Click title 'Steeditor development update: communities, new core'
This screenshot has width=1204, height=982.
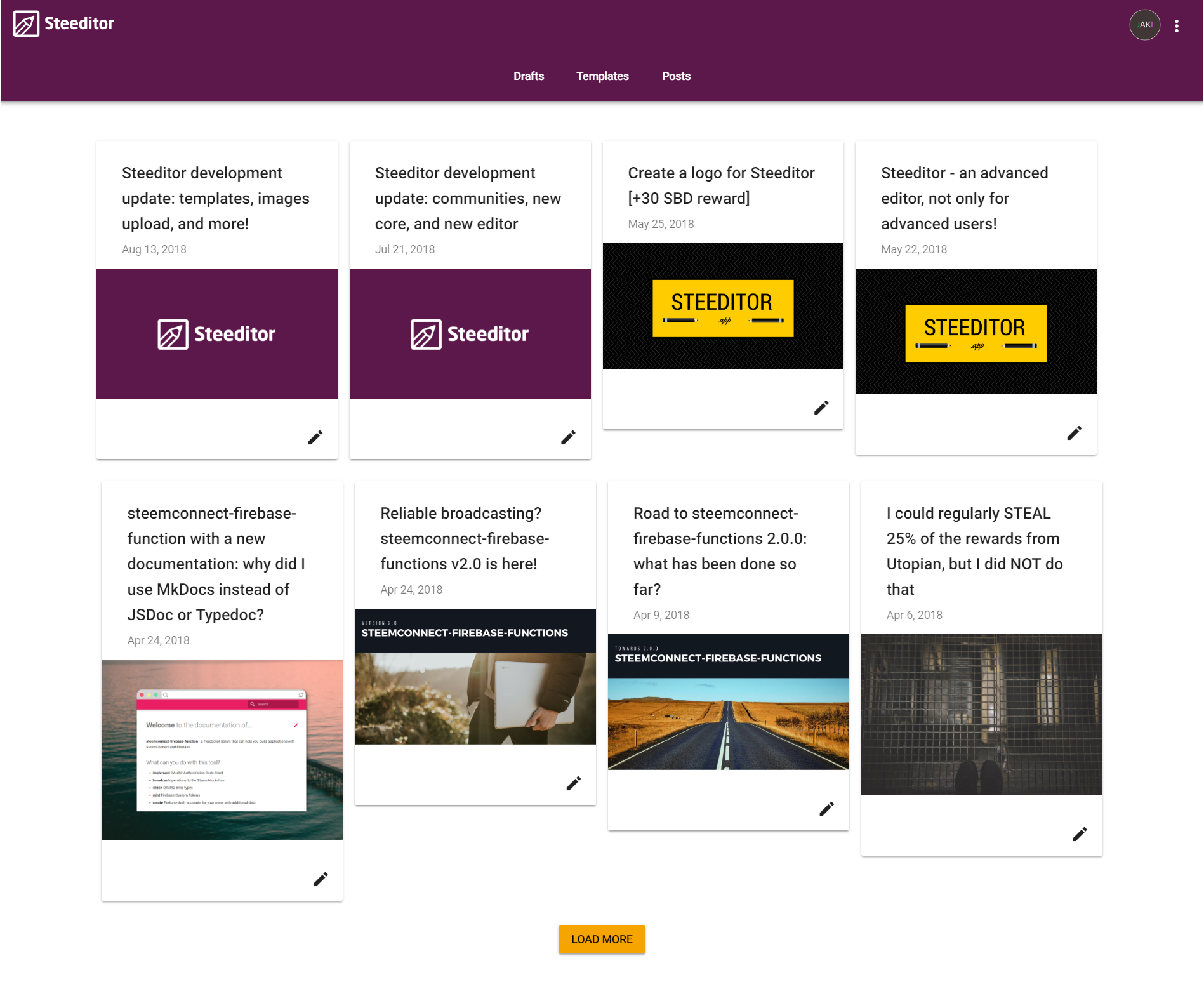pos(468,198)
